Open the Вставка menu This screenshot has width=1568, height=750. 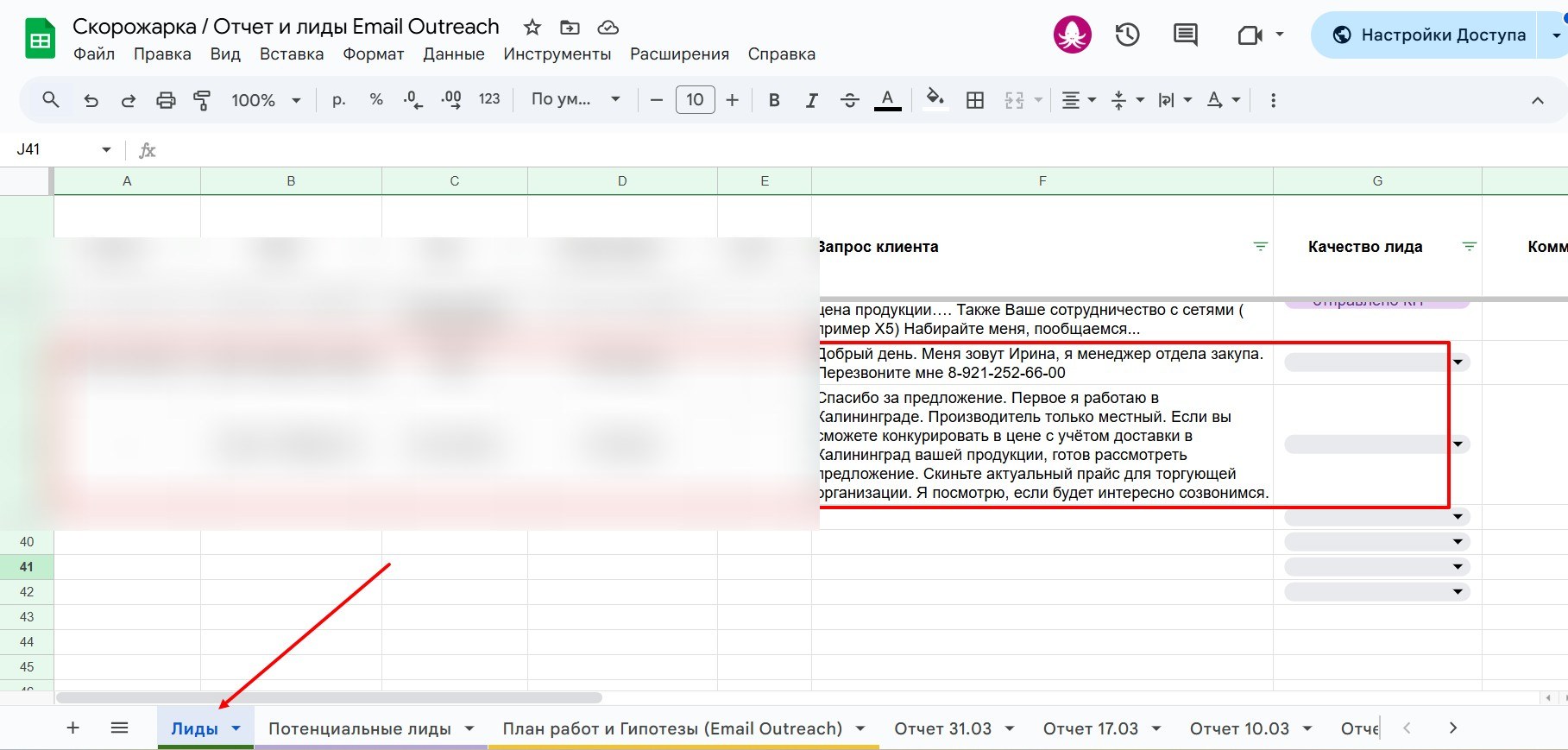tap(292, 54)
